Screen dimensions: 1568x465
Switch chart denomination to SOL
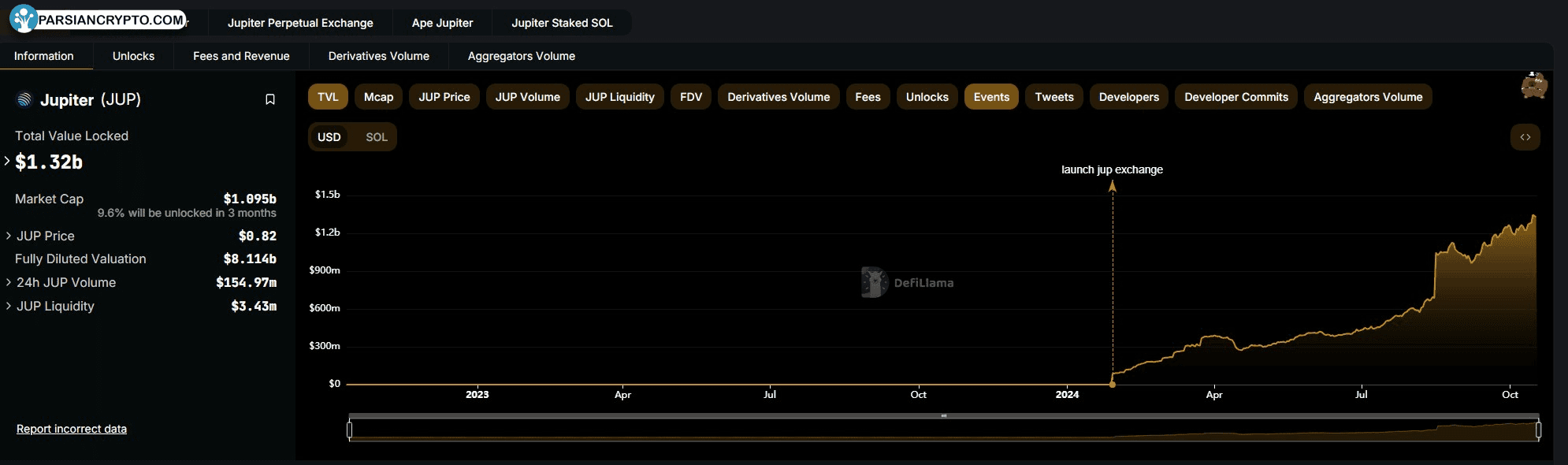point(377,137)
